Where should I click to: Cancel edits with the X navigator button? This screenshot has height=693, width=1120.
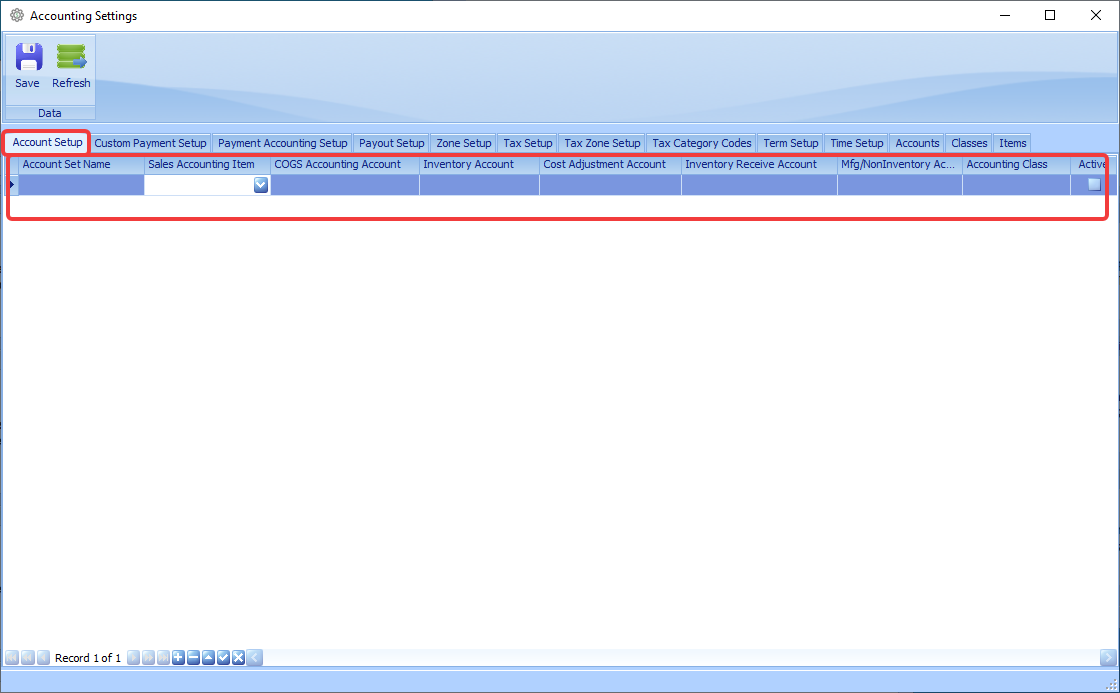(239, 657)
